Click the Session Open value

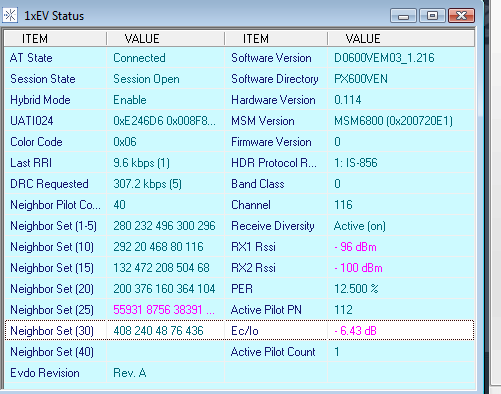coord(146,79)
